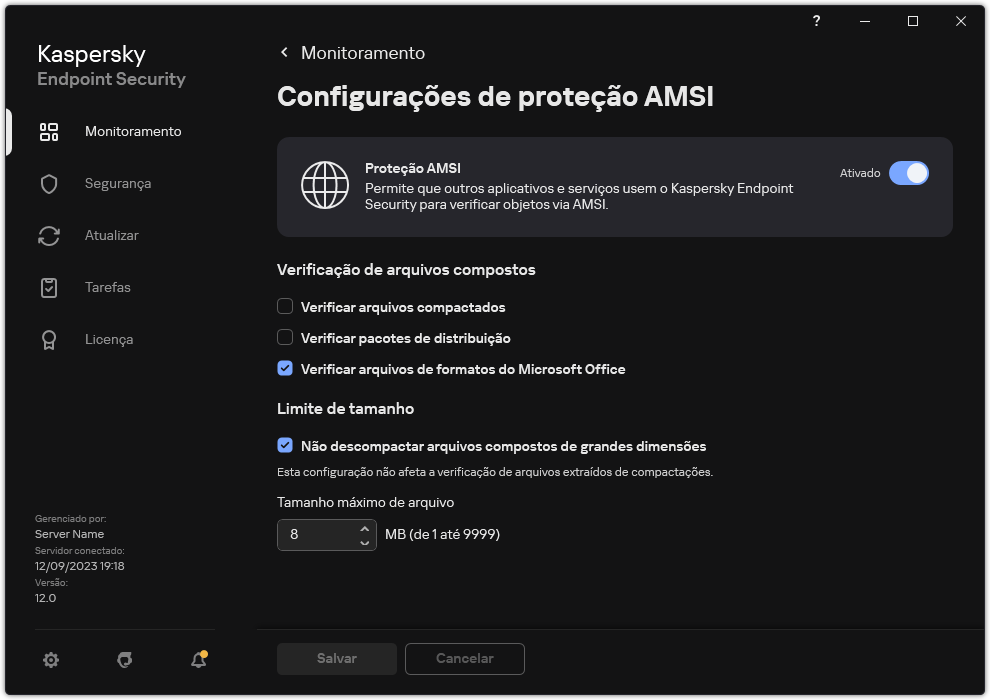Click the Atualizar refresh icon
The height and width of the screenshot is (700, 990).
pyautogui.click(x=49, y=235)
